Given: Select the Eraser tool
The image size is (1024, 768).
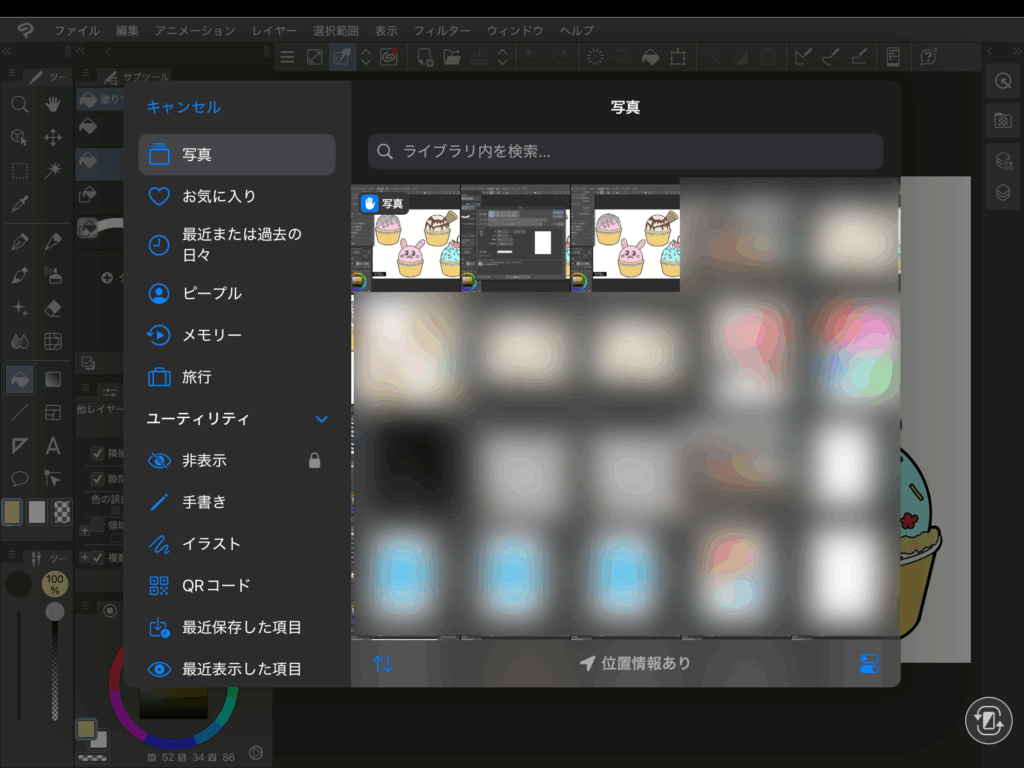Looking at the screenshot, I should pos(53,308).
